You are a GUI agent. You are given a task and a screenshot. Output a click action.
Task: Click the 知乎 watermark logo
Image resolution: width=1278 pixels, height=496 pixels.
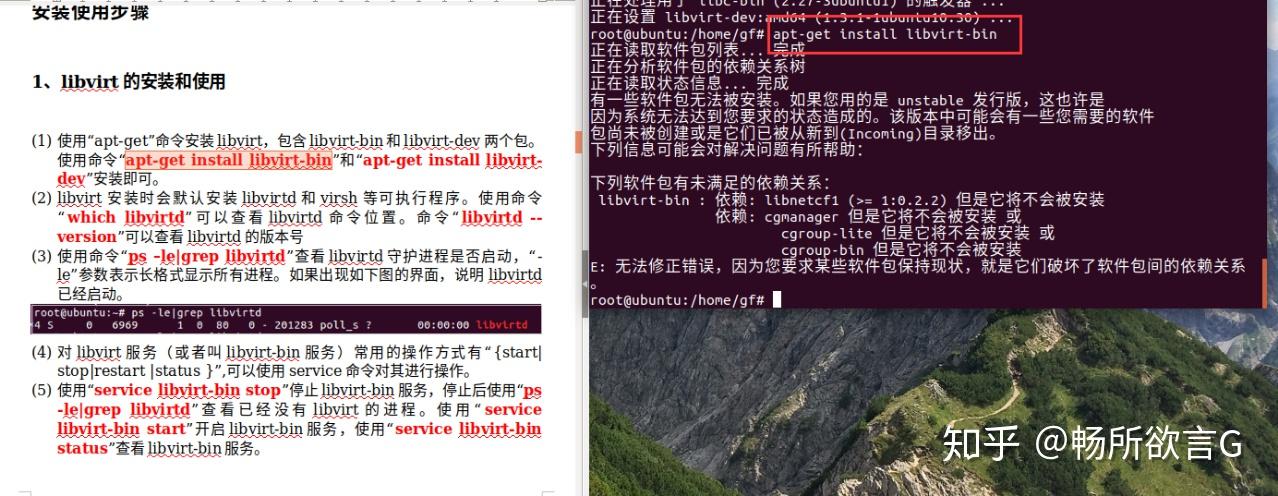(982, 444)
